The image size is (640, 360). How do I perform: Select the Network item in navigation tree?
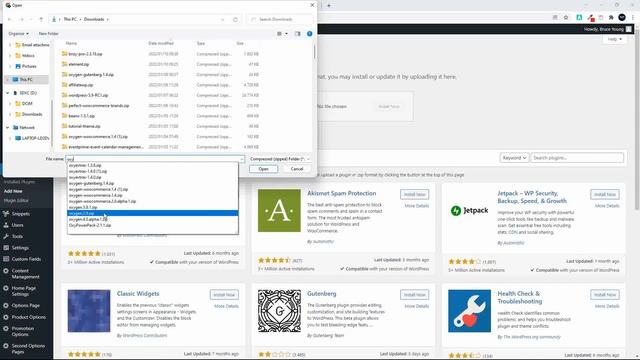[27, 127]
